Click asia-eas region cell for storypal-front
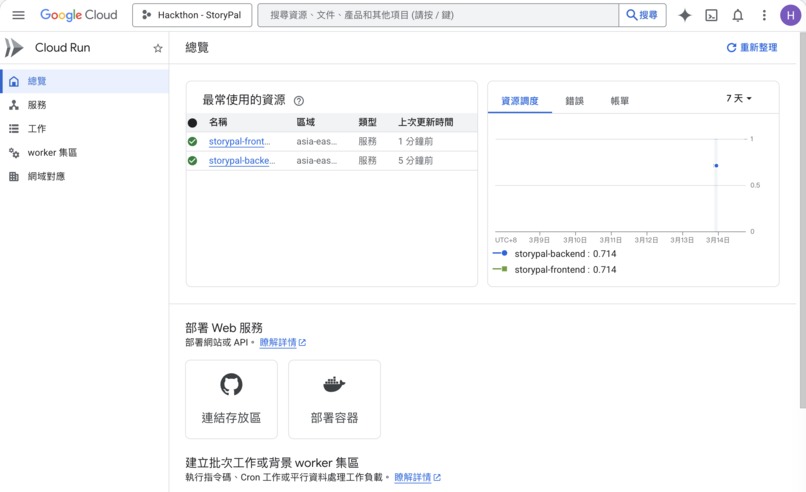Viewport: 806px width, 492px height. 317,141
